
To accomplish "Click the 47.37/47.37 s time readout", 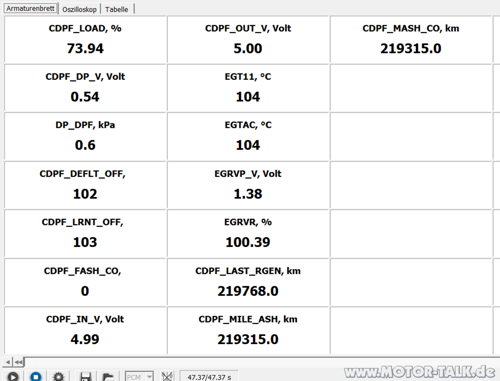I will tap(209, 377).
